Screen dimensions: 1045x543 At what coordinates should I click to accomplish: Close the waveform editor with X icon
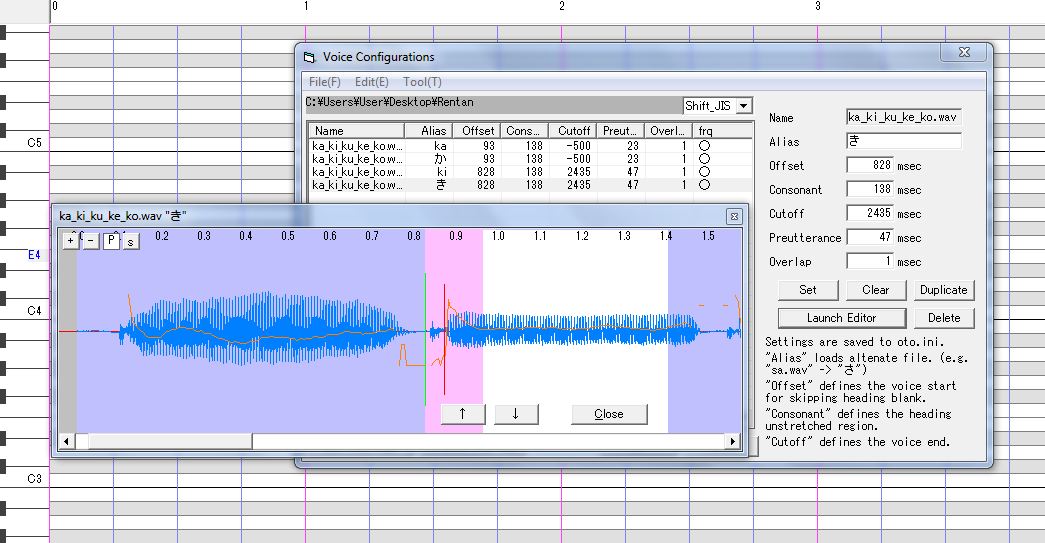[734, 216]
